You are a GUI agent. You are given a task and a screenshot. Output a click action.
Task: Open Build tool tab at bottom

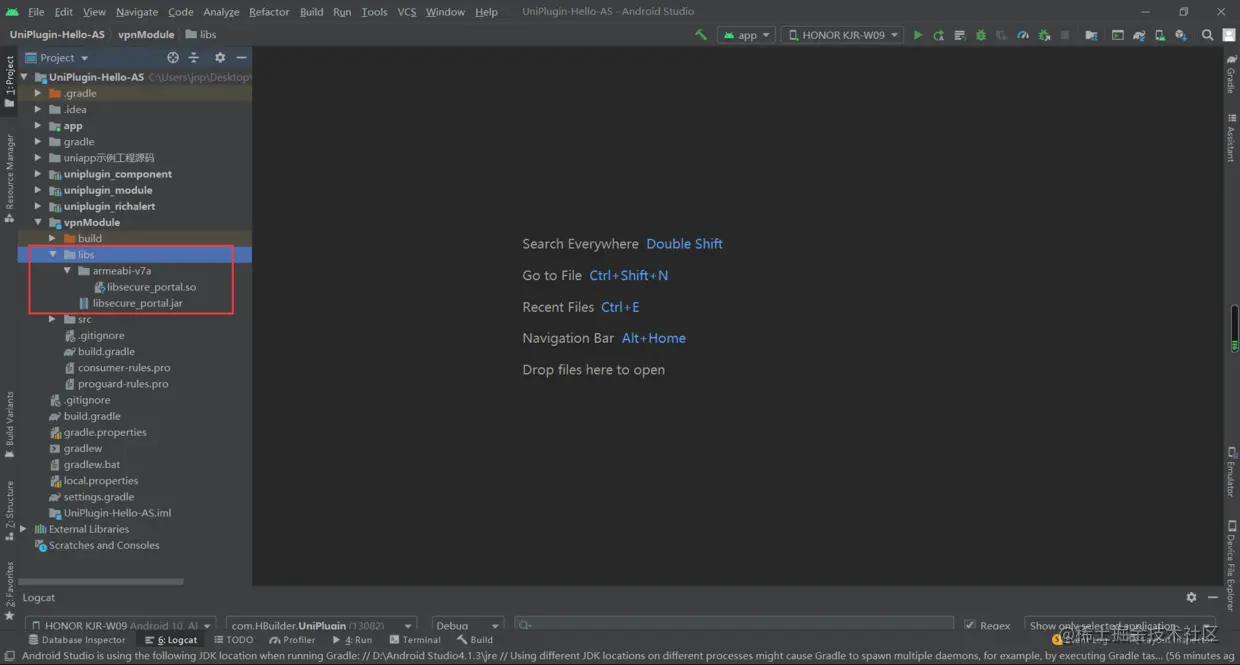tap(475, 640)
